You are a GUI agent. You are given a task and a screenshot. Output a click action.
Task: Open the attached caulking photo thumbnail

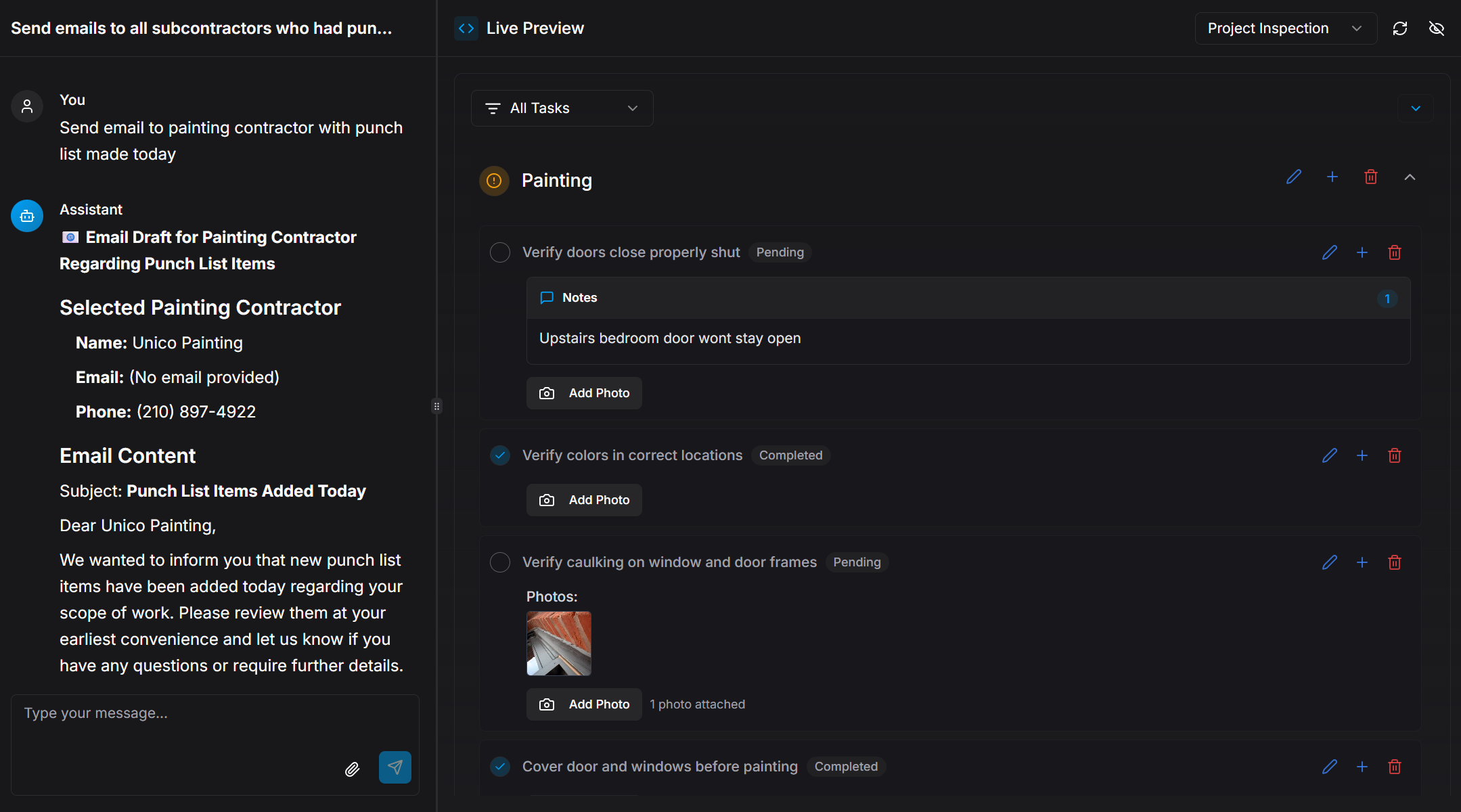(559, 644)
